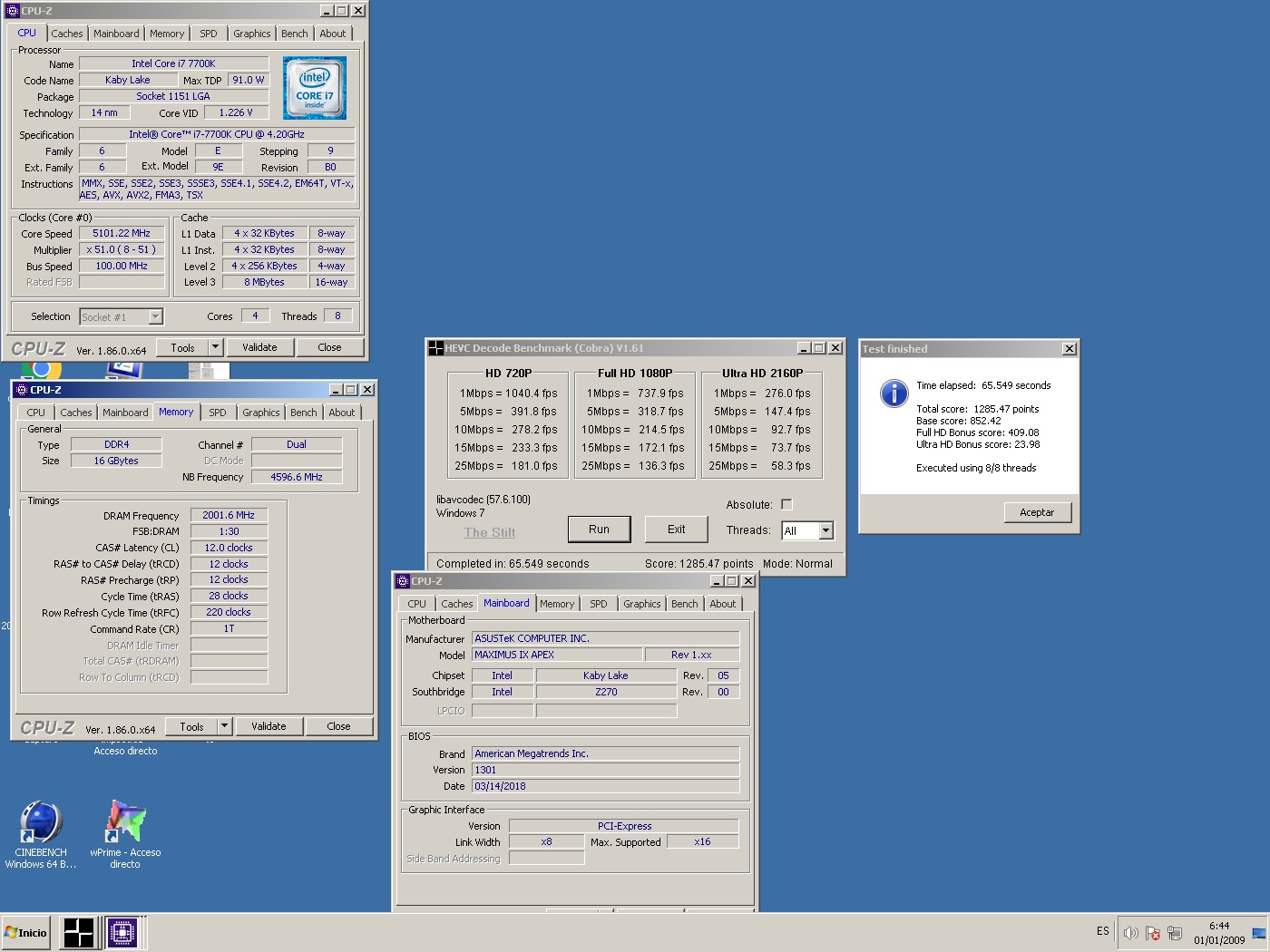Expand Tools arrow in CPU-Z CPU window
Screen dimensions: 1270x952
pyautogui.click(x=215, y=347)
